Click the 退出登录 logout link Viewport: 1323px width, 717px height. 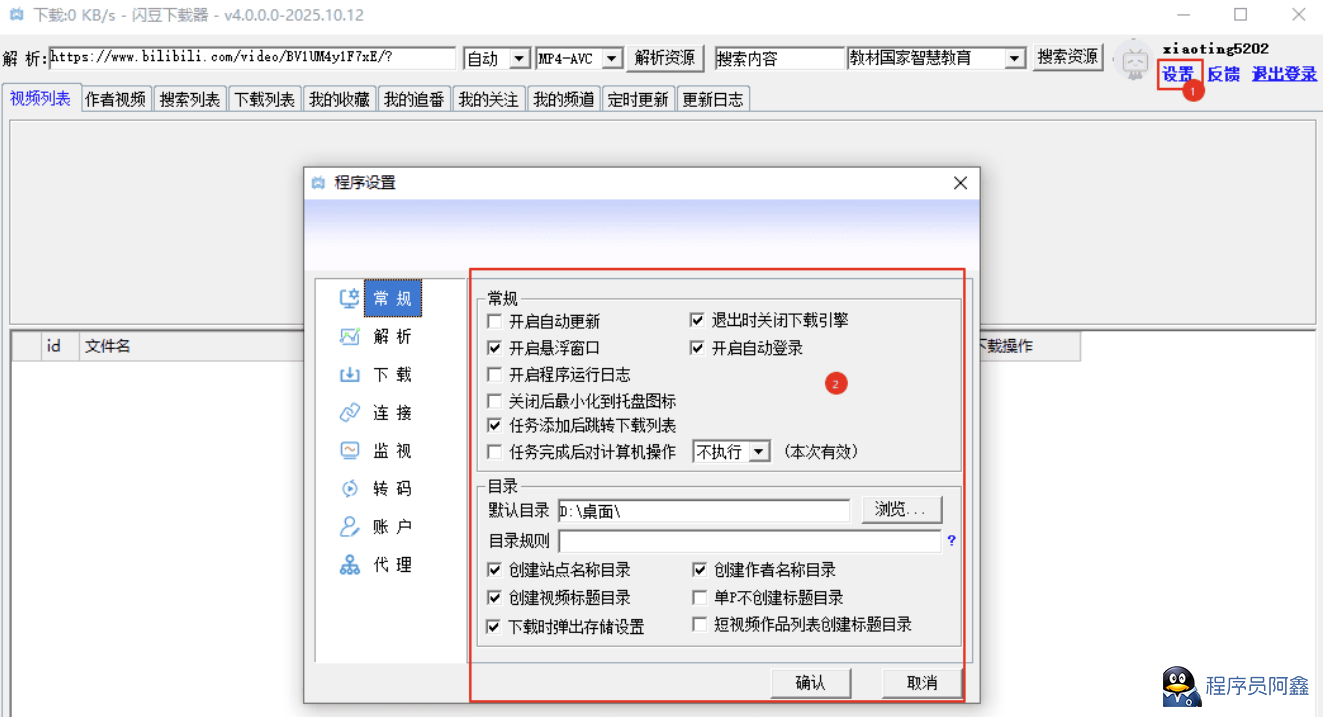pos(1284,74)
